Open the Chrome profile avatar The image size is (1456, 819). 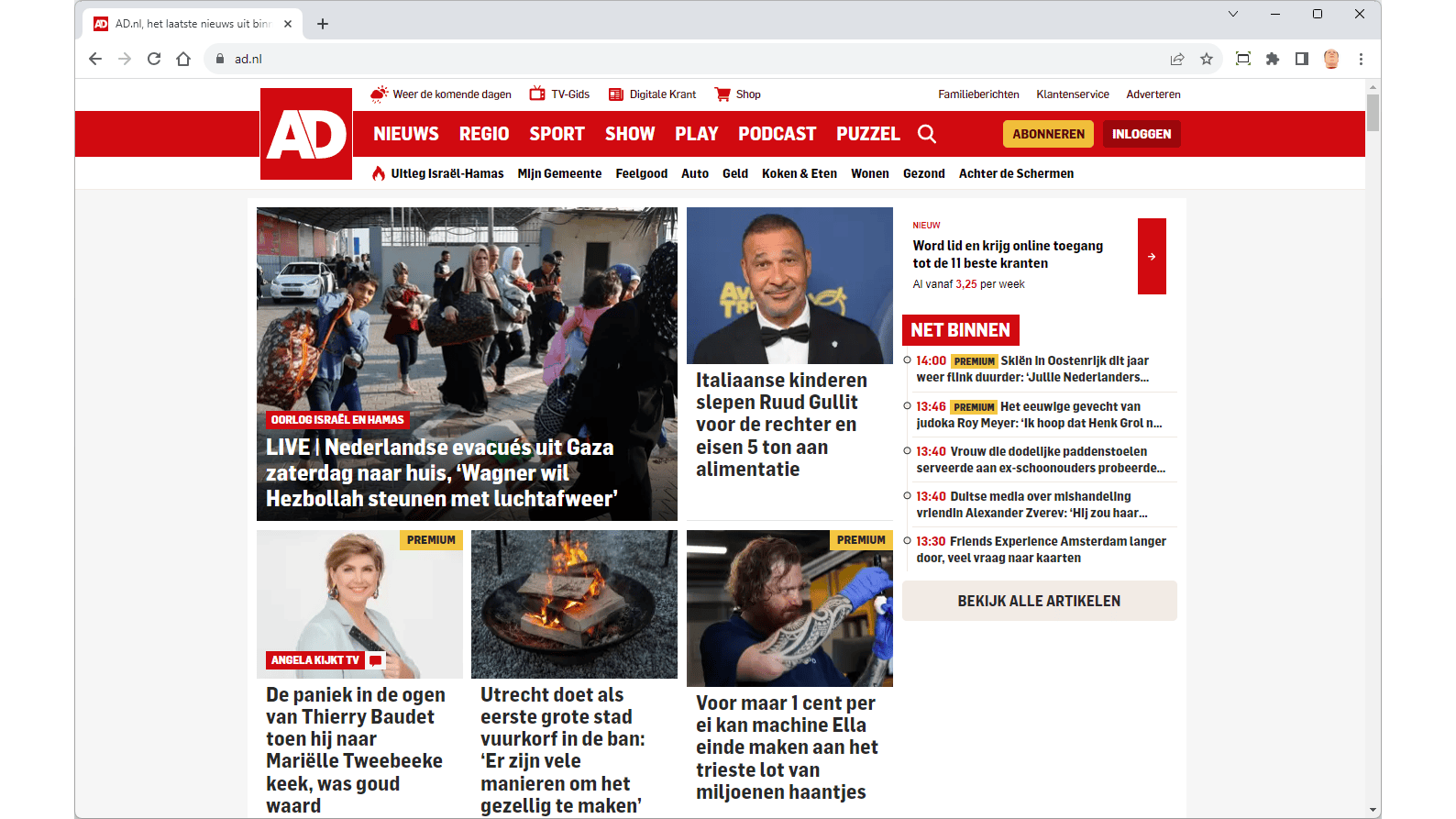[x=1331, y=59]
